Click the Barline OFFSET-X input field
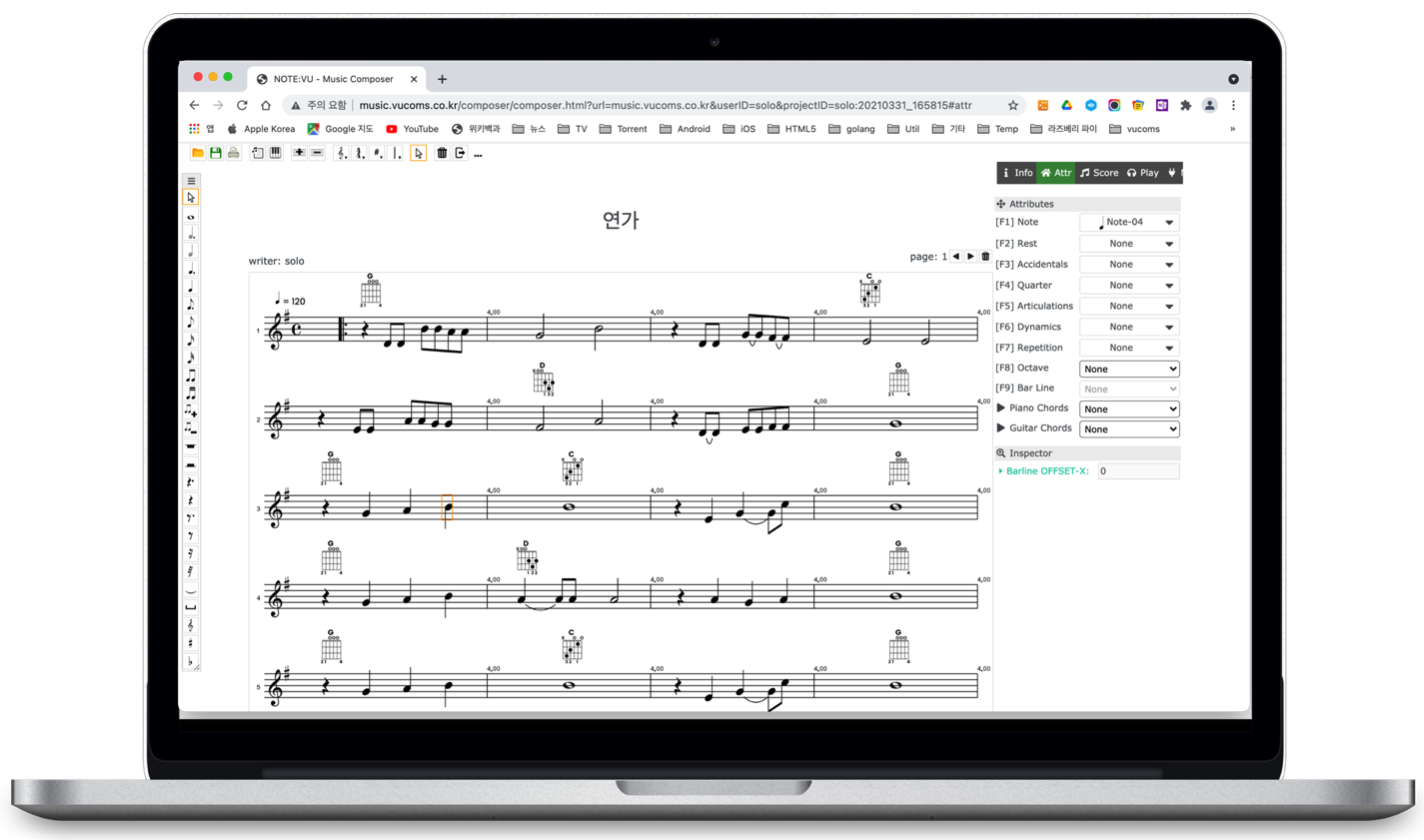1424x840 pixels. pos(1138,471)
